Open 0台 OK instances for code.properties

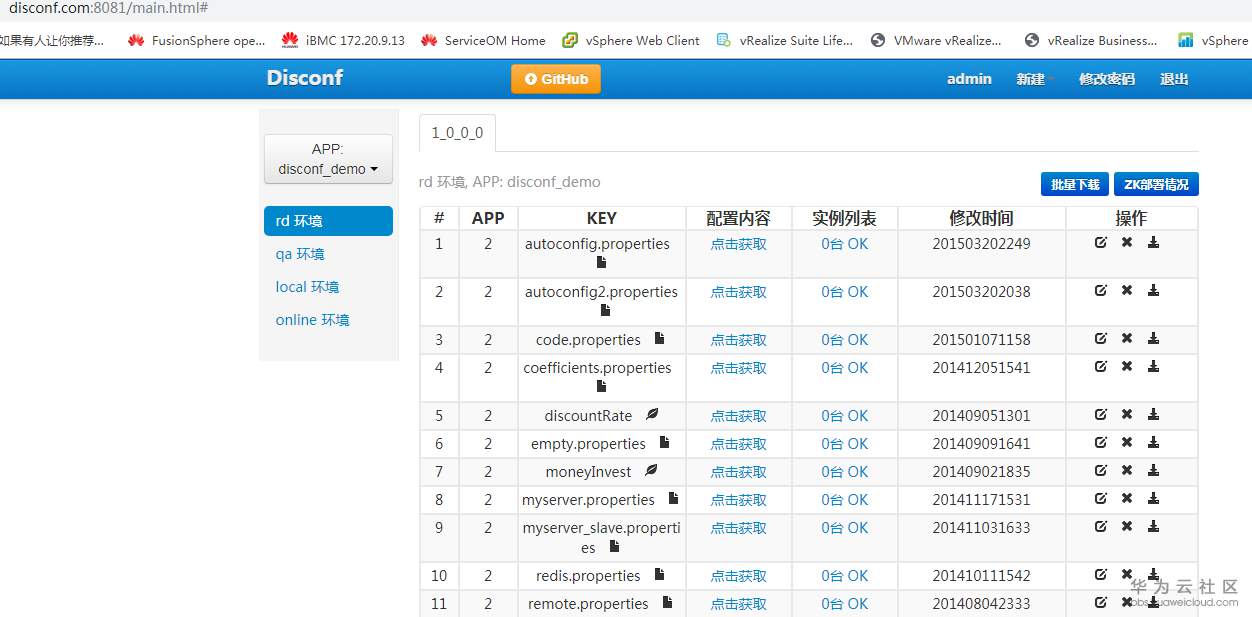pyautogui.click(x=845, y=339)
